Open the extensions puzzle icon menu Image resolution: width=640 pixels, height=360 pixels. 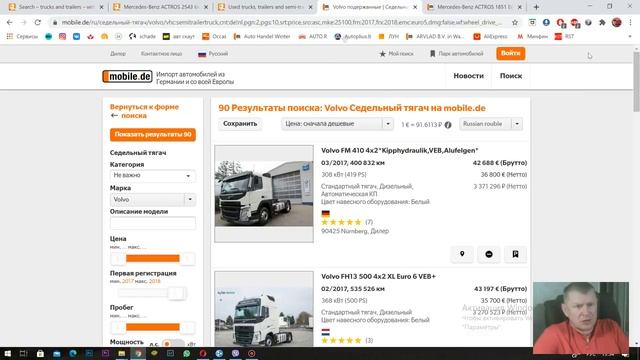(x=602, y=22)
